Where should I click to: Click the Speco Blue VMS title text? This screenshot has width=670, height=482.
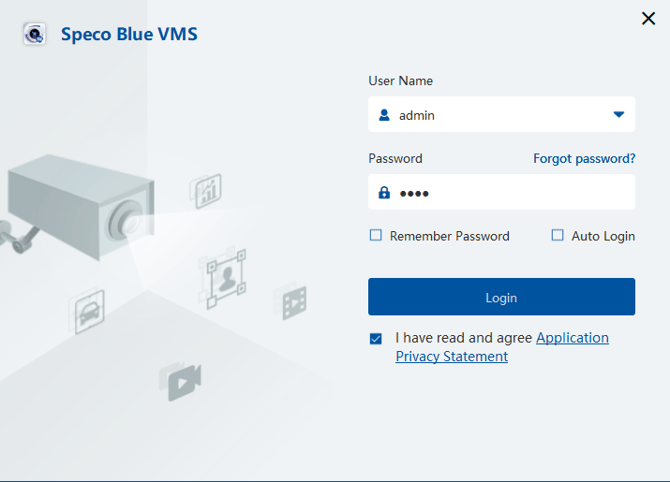pyautogui.click(x=129, y=34)
